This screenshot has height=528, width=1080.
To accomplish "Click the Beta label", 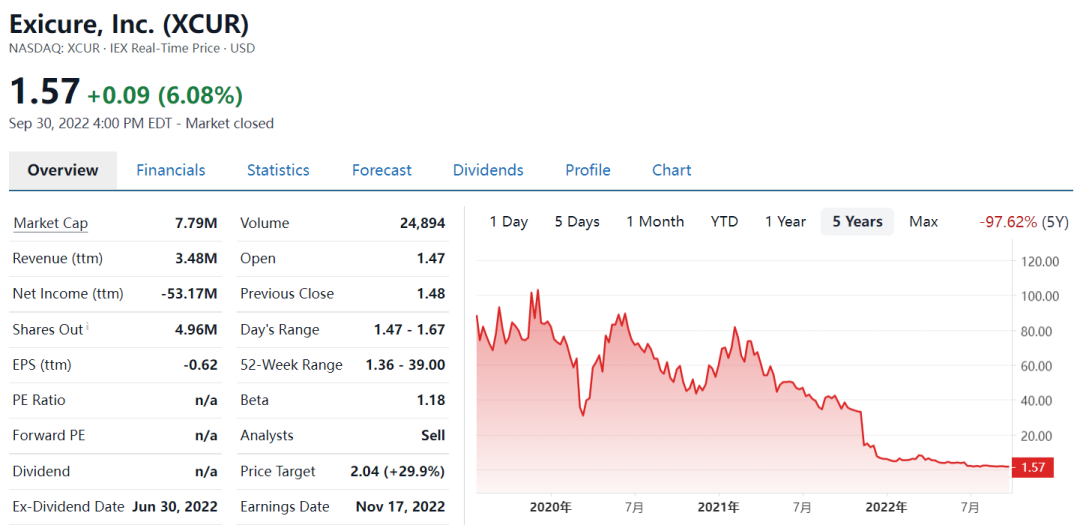I will tap(254, 400).
